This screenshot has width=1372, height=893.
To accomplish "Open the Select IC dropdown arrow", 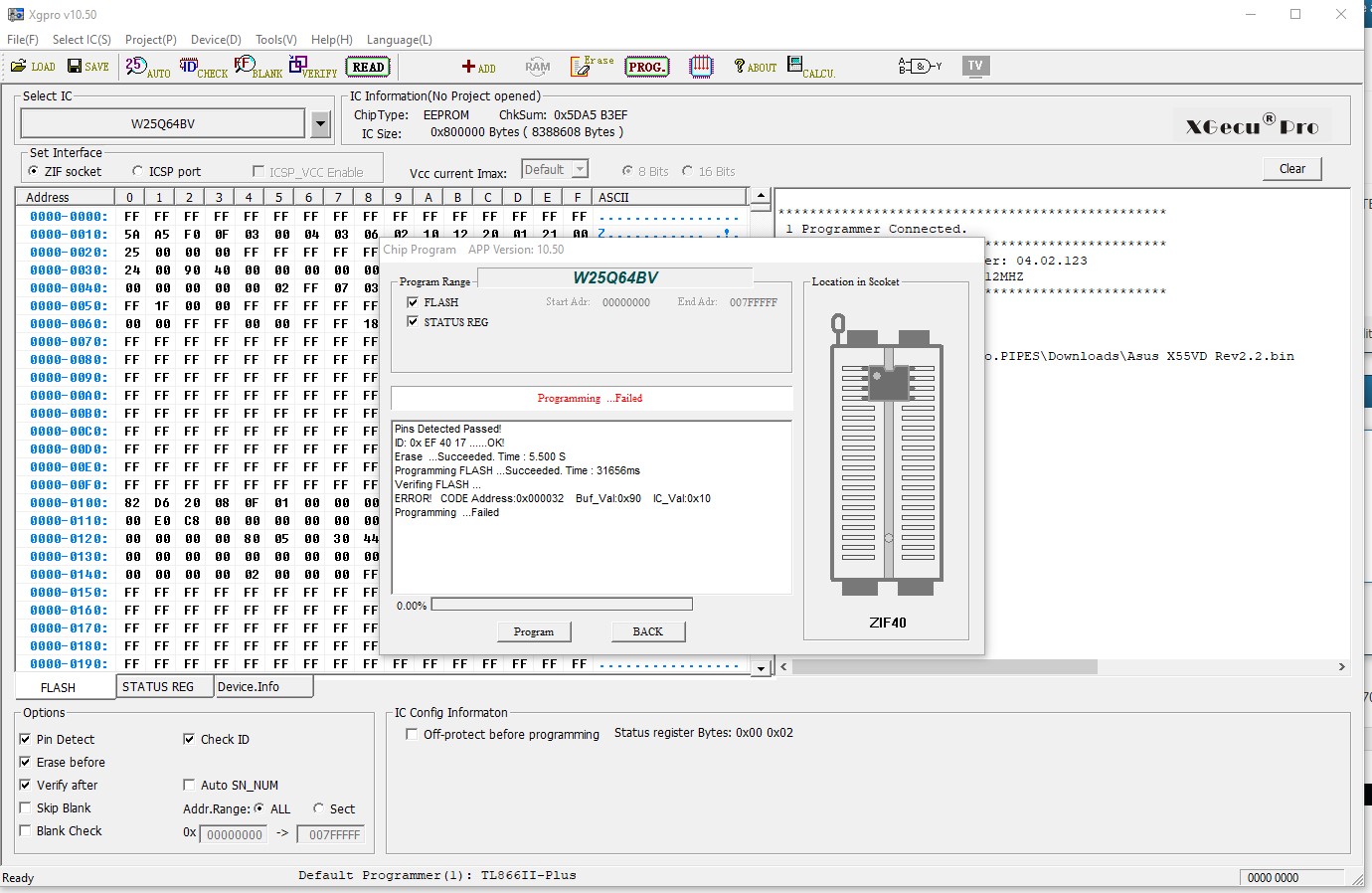I will coord(320,124).
